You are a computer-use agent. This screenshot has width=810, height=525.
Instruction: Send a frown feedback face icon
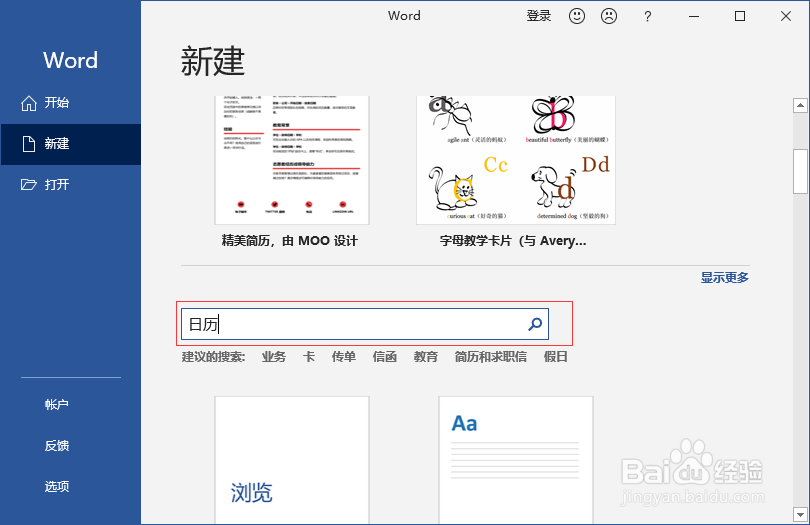point(609,16)
